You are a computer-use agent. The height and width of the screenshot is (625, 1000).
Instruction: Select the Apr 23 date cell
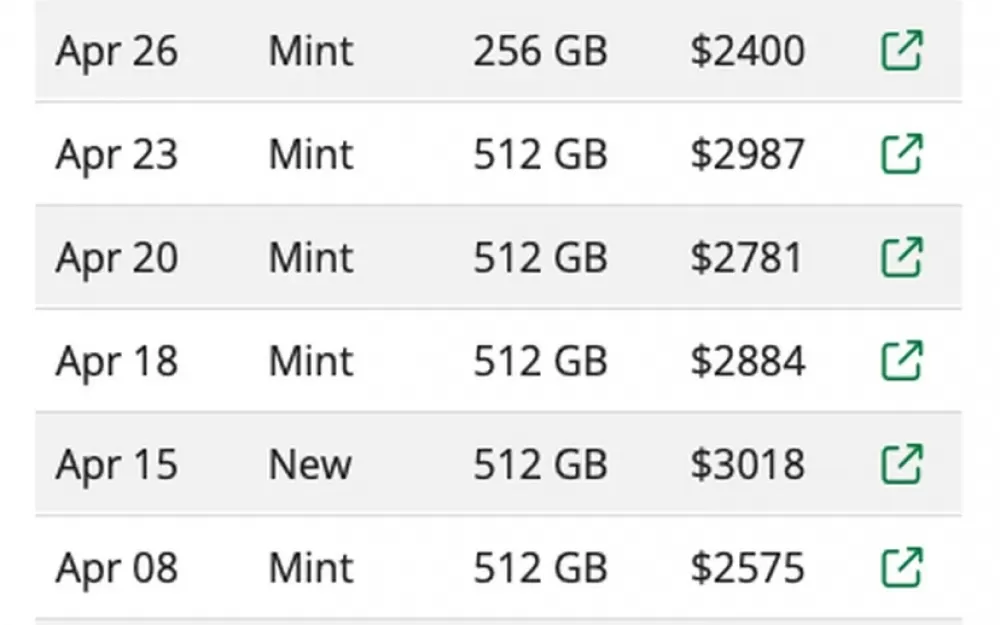coord(117,155)
